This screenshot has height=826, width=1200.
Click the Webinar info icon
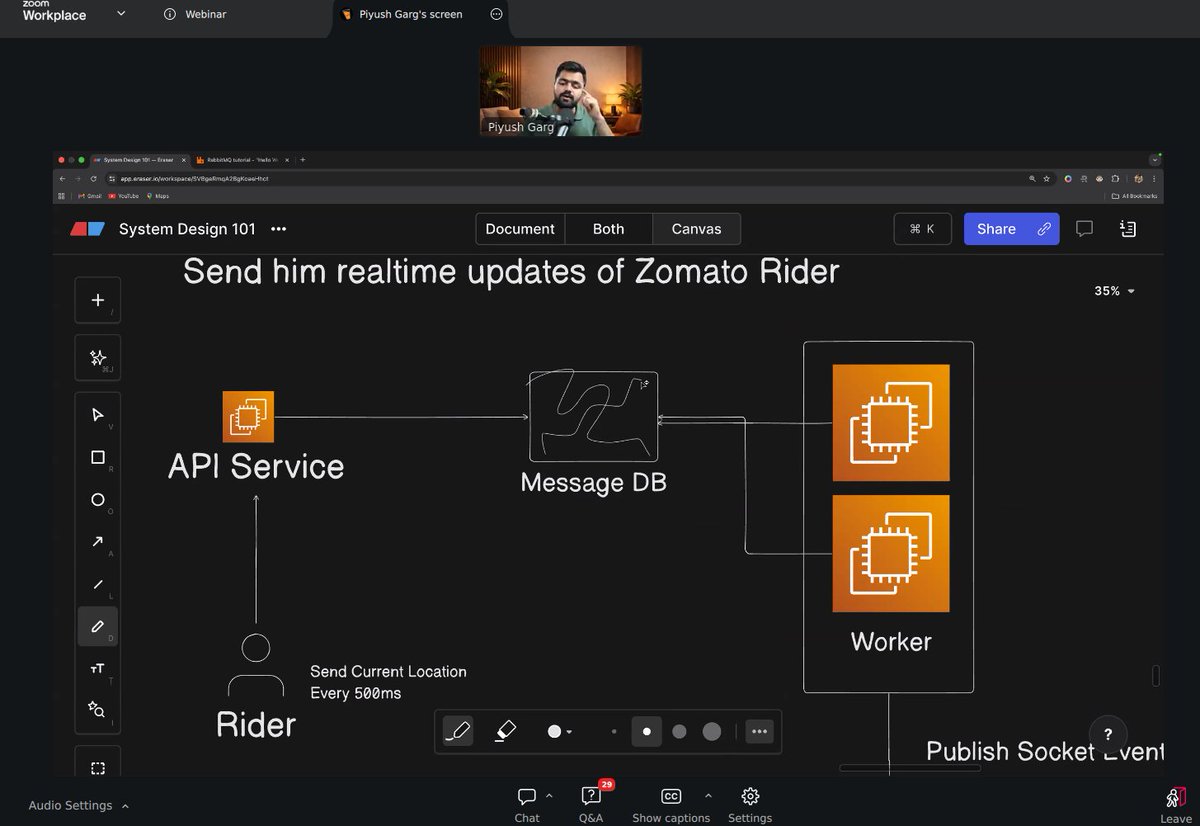[x=169, y=15]
